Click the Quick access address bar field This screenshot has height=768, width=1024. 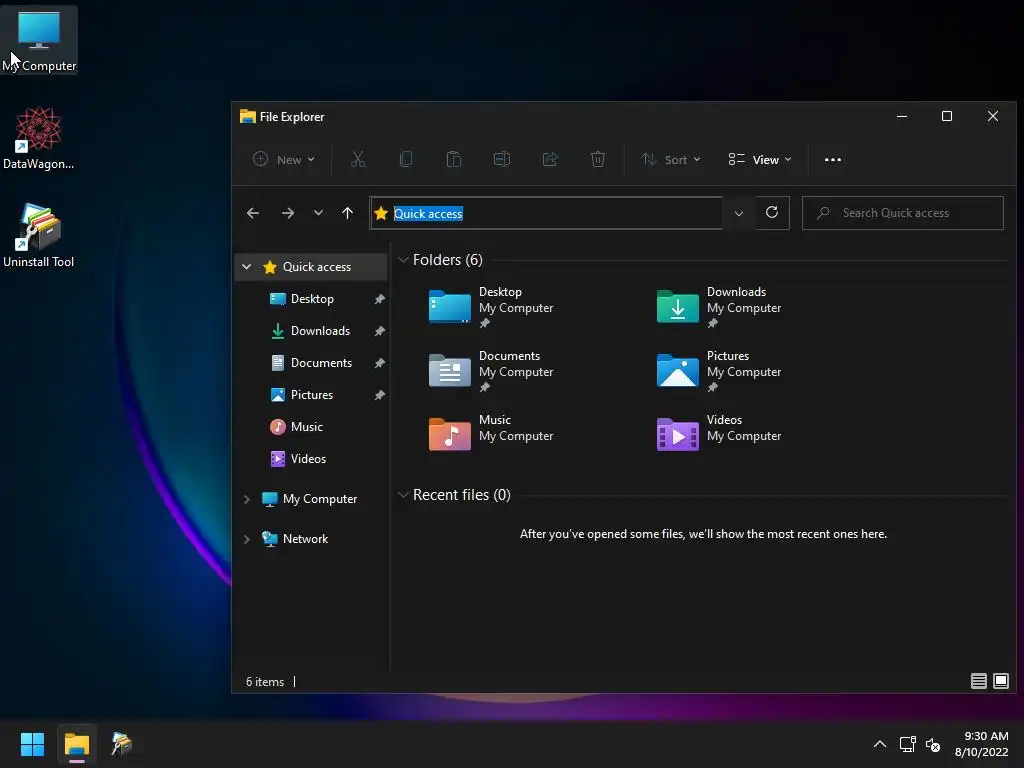(546, 213)
